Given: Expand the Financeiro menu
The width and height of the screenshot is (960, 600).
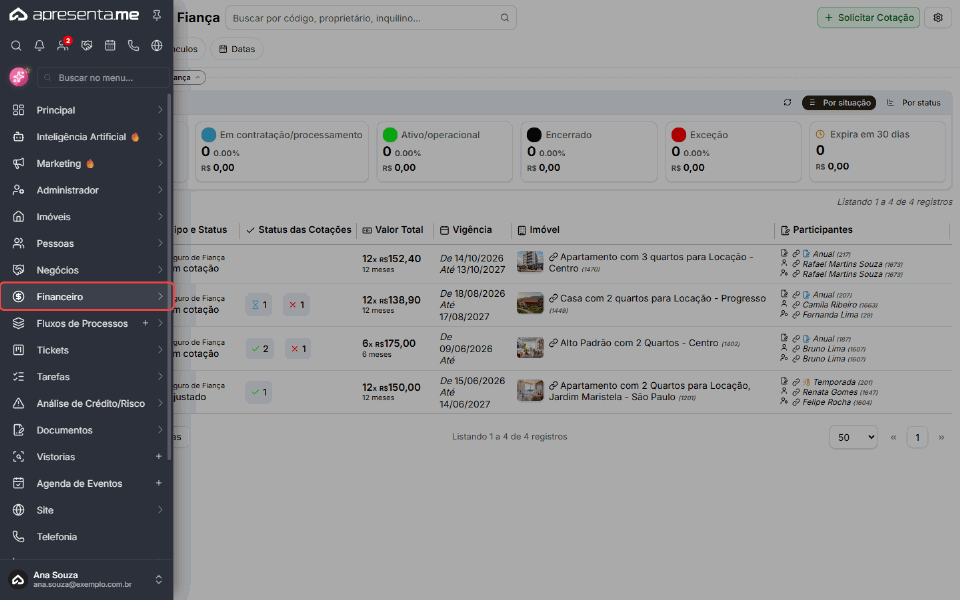Looking at the screenshot, I should (x=86, y=297).
